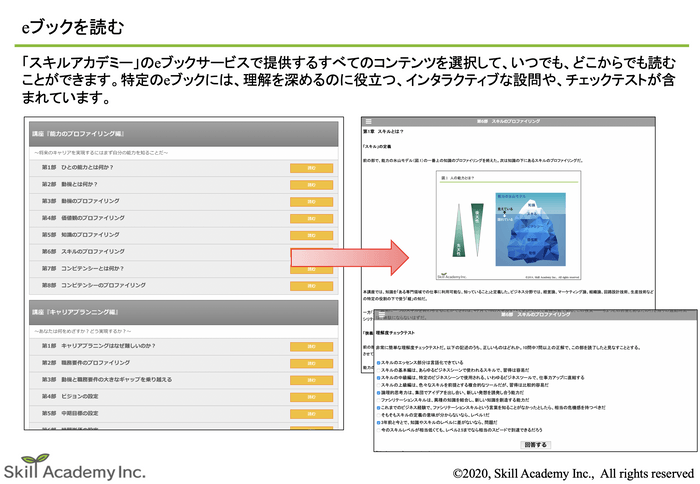This screenshot has height=484, width=700.
Task: Check the '今のスキルレベルが' statement box
Action: point(379,430)
